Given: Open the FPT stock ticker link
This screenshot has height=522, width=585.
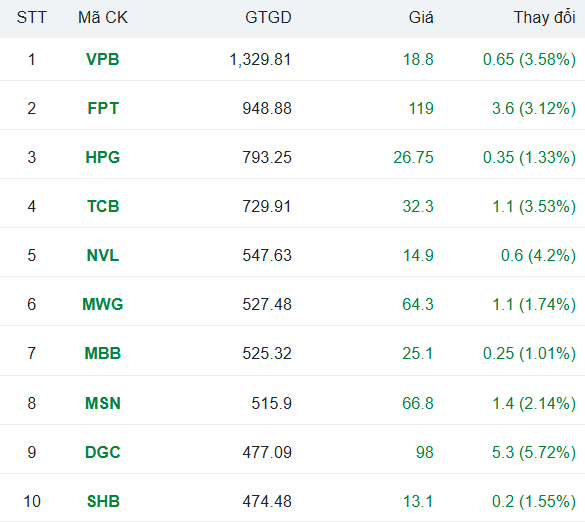Looking at the screenshot, I should (103, 108).
